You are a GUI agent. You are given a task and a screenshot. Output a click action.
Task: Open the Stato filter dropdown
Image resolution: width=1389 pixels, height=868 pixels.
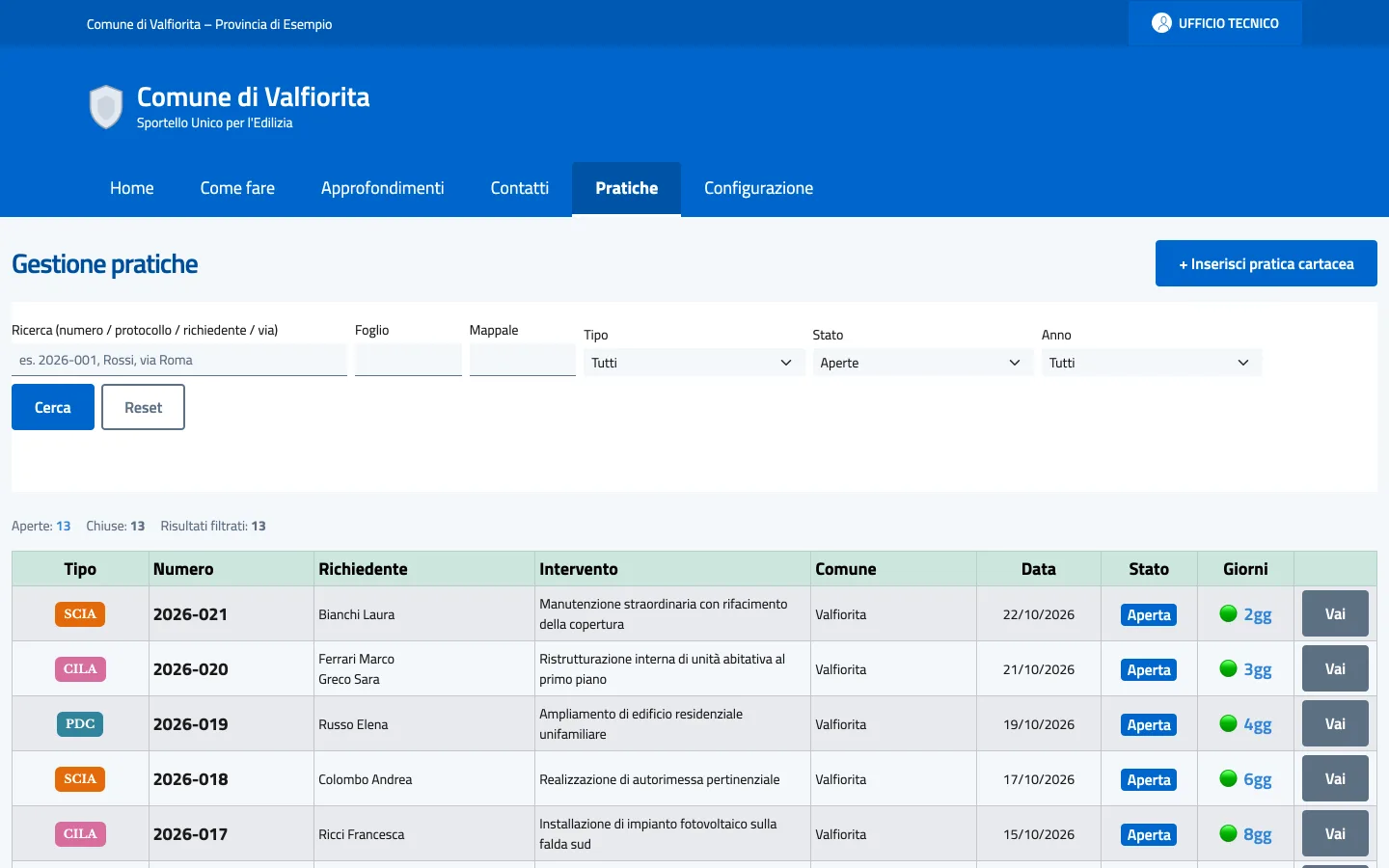[922, 363]
